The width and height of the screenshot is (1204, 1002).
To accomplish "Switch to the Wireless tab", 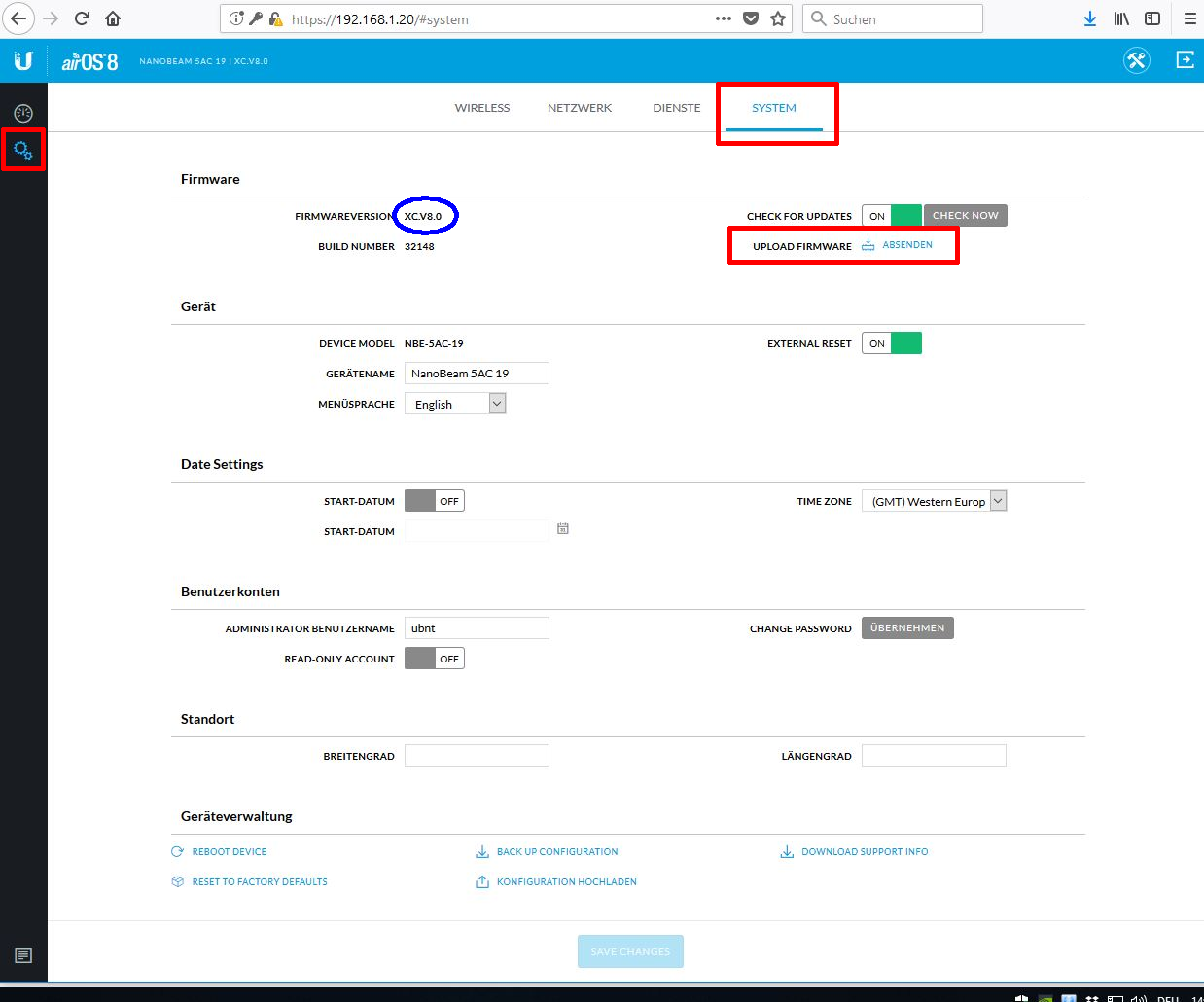I will pos(482,108).
